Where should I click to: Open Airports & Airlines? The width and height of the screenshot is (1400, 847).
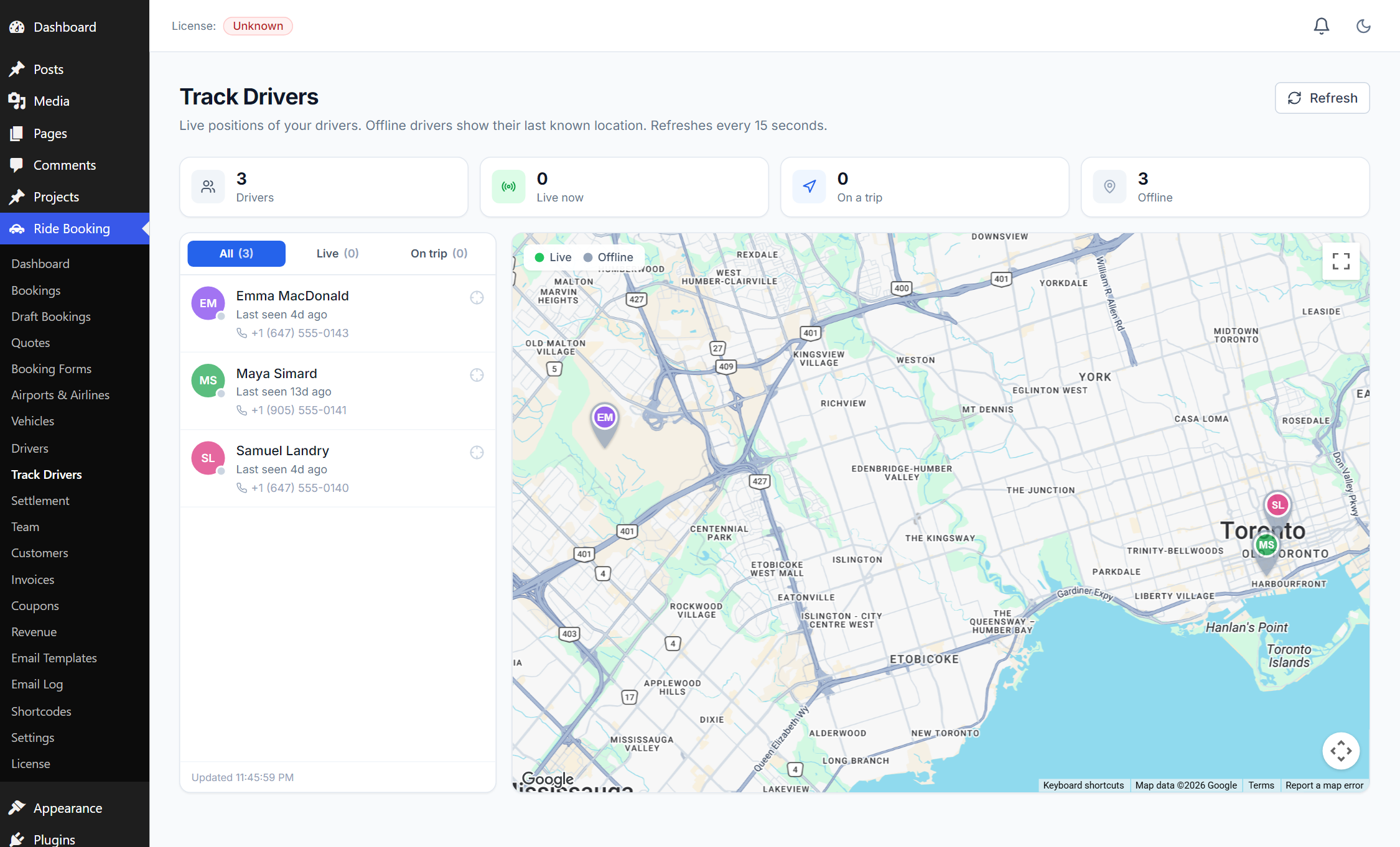[x=60, y=395]
